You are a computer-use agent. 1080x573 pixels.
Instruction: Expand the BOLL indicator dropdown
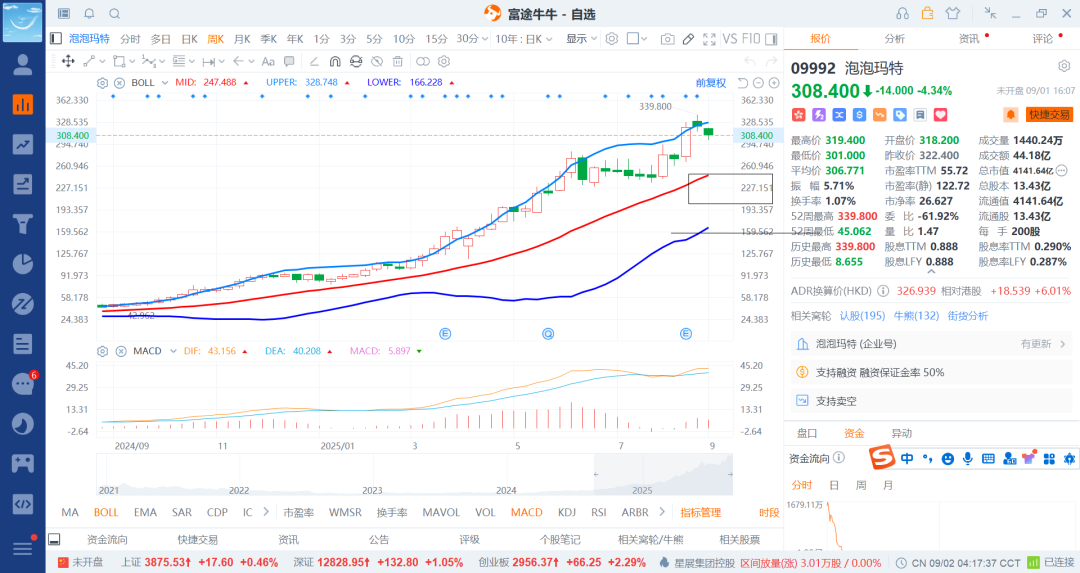165,83
